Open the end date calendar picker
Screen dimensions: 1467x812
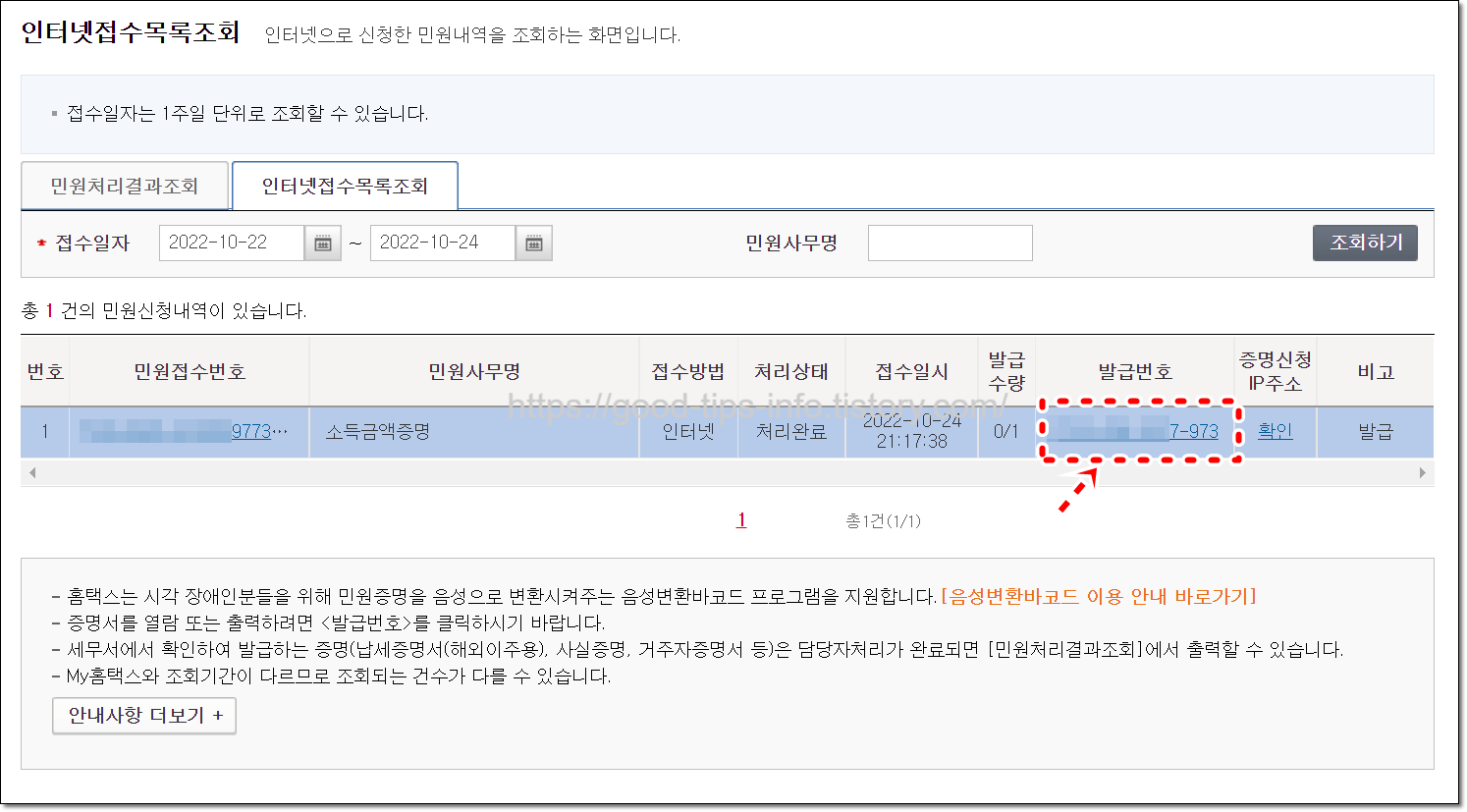pyautogui.click(x=533, y=244)
